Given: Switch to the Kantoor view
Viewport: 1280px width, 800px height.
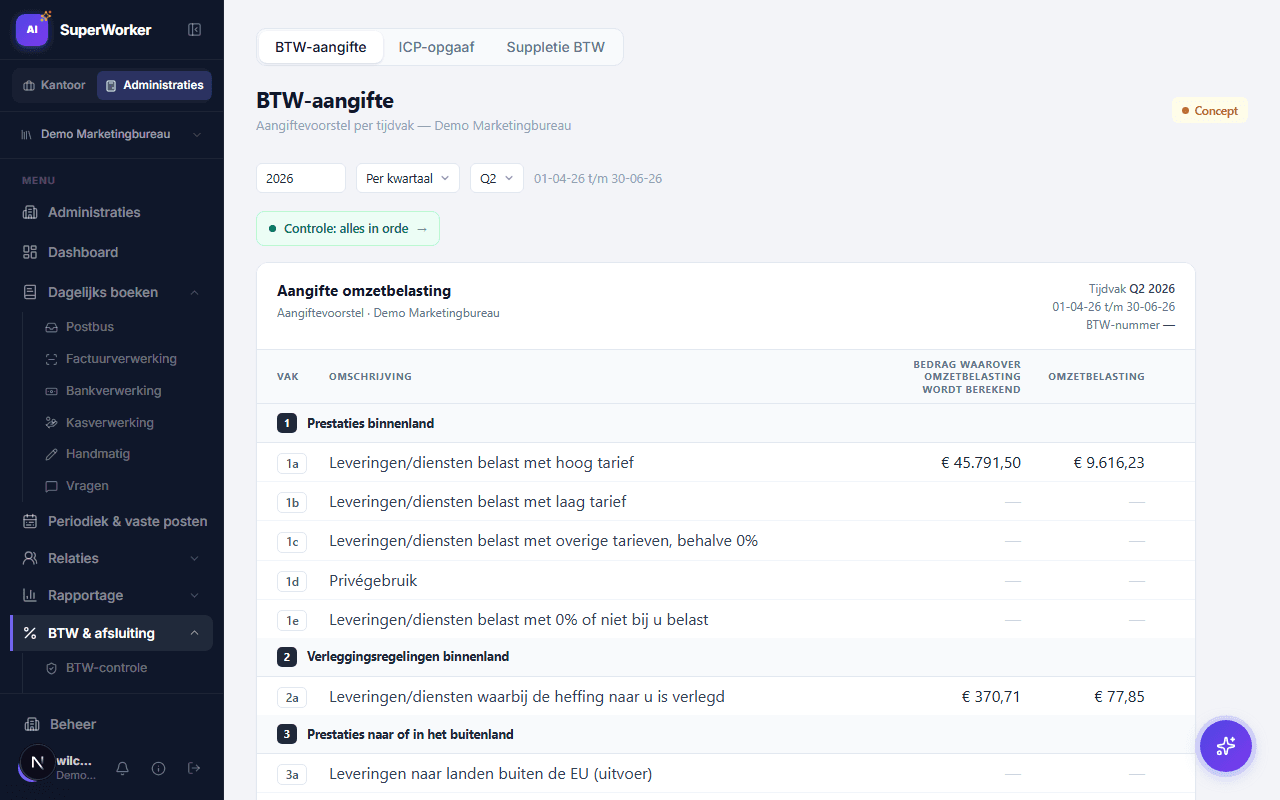Looking at the screenshot, I should (54, 85).
